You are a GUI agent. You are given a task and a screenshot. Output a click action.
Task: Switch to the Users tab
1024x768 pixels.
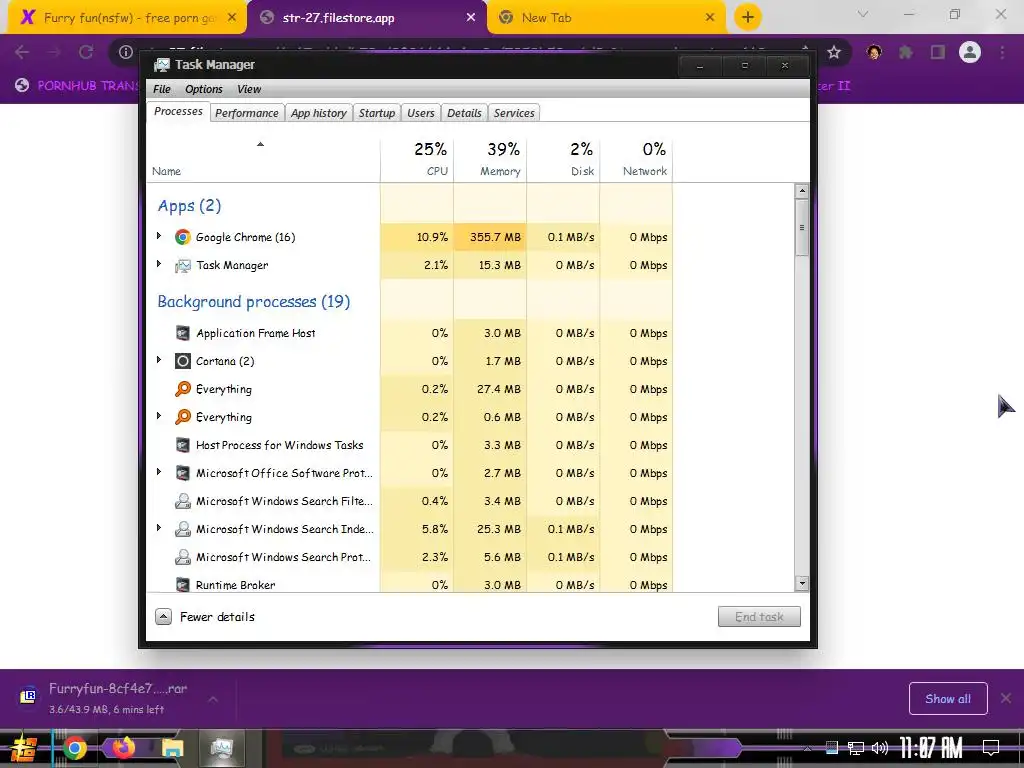pos(421,113)
